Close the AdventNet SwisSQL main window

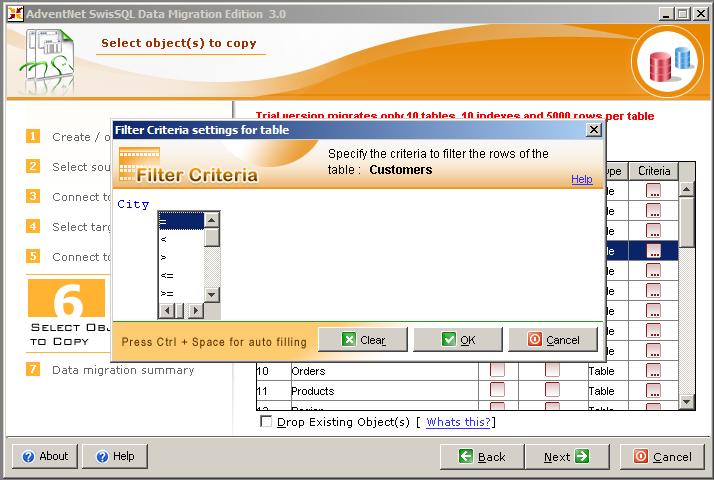click(x=700, y=14)
